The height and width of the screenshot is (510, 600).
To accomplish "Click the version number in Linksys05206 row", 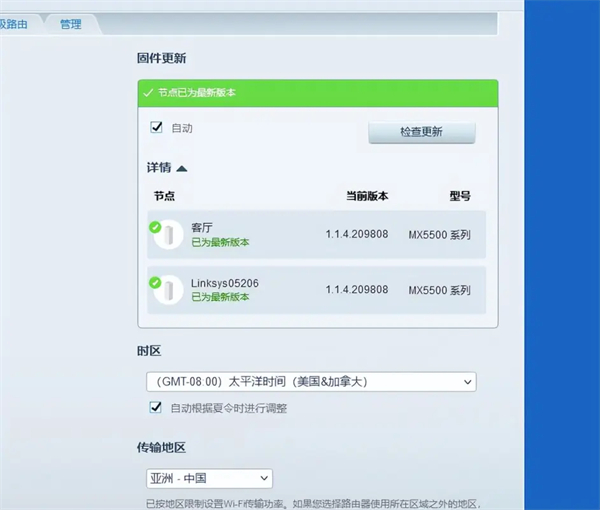I will point(357,290).
